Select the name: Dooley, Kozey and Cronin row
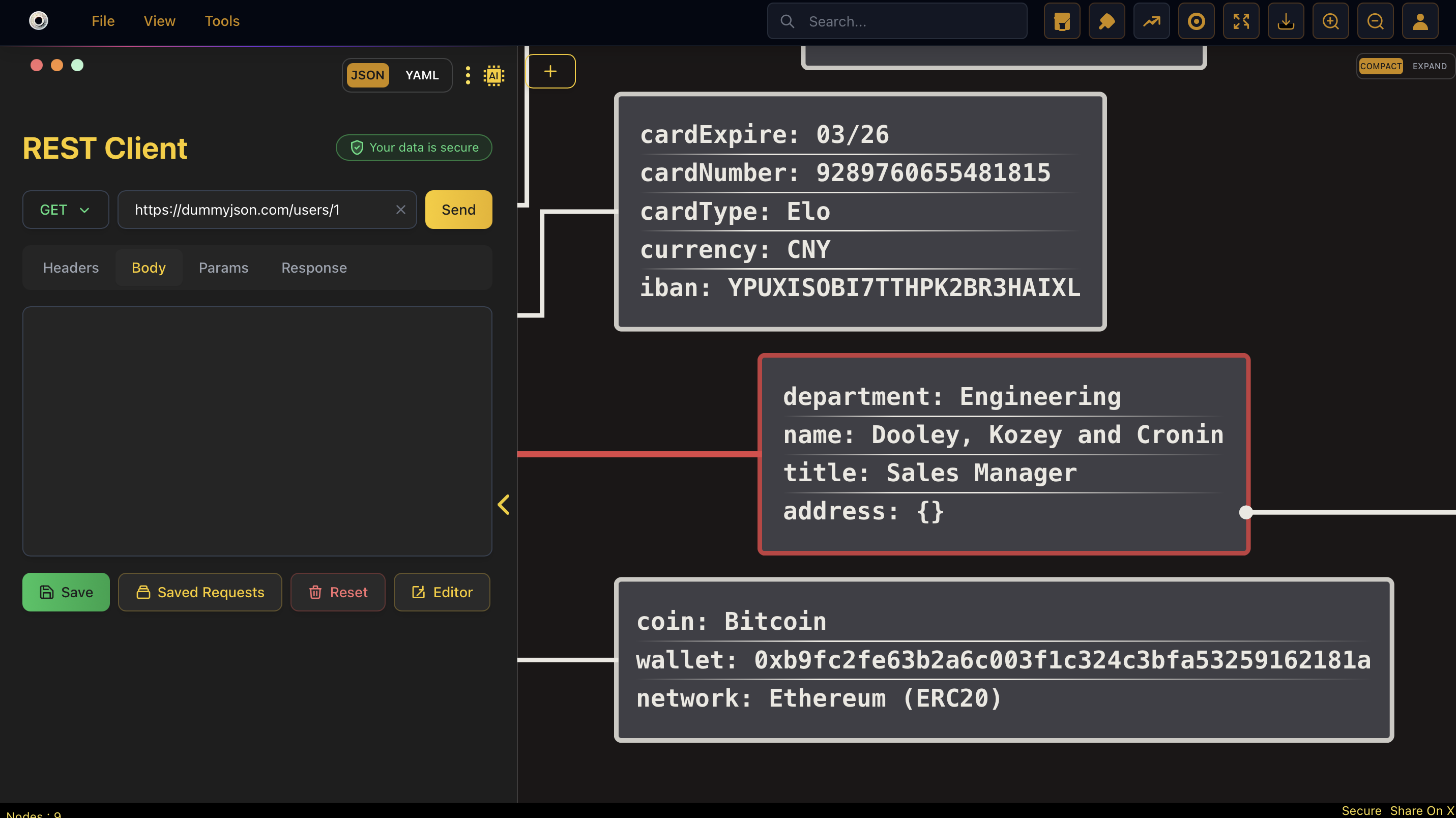 click(x=1003, y=435)
